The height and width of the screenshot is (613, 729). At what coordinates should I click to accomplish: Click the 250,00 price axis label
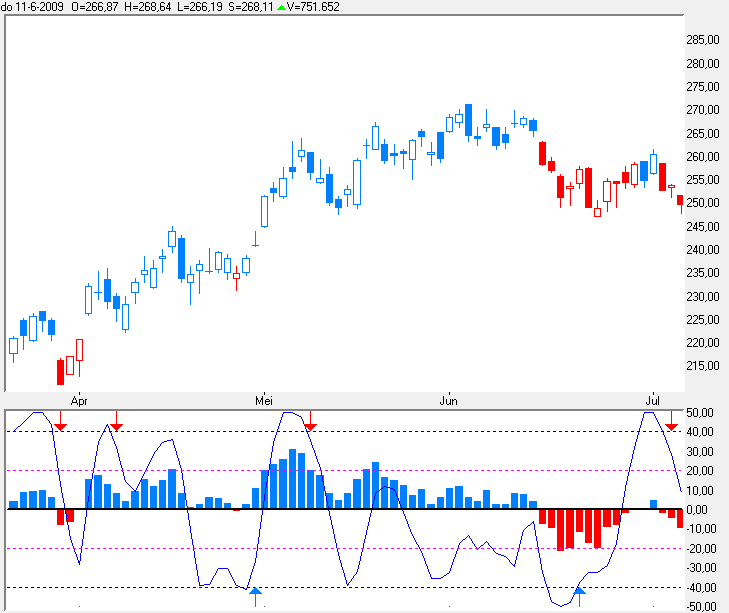coord(704,203)
